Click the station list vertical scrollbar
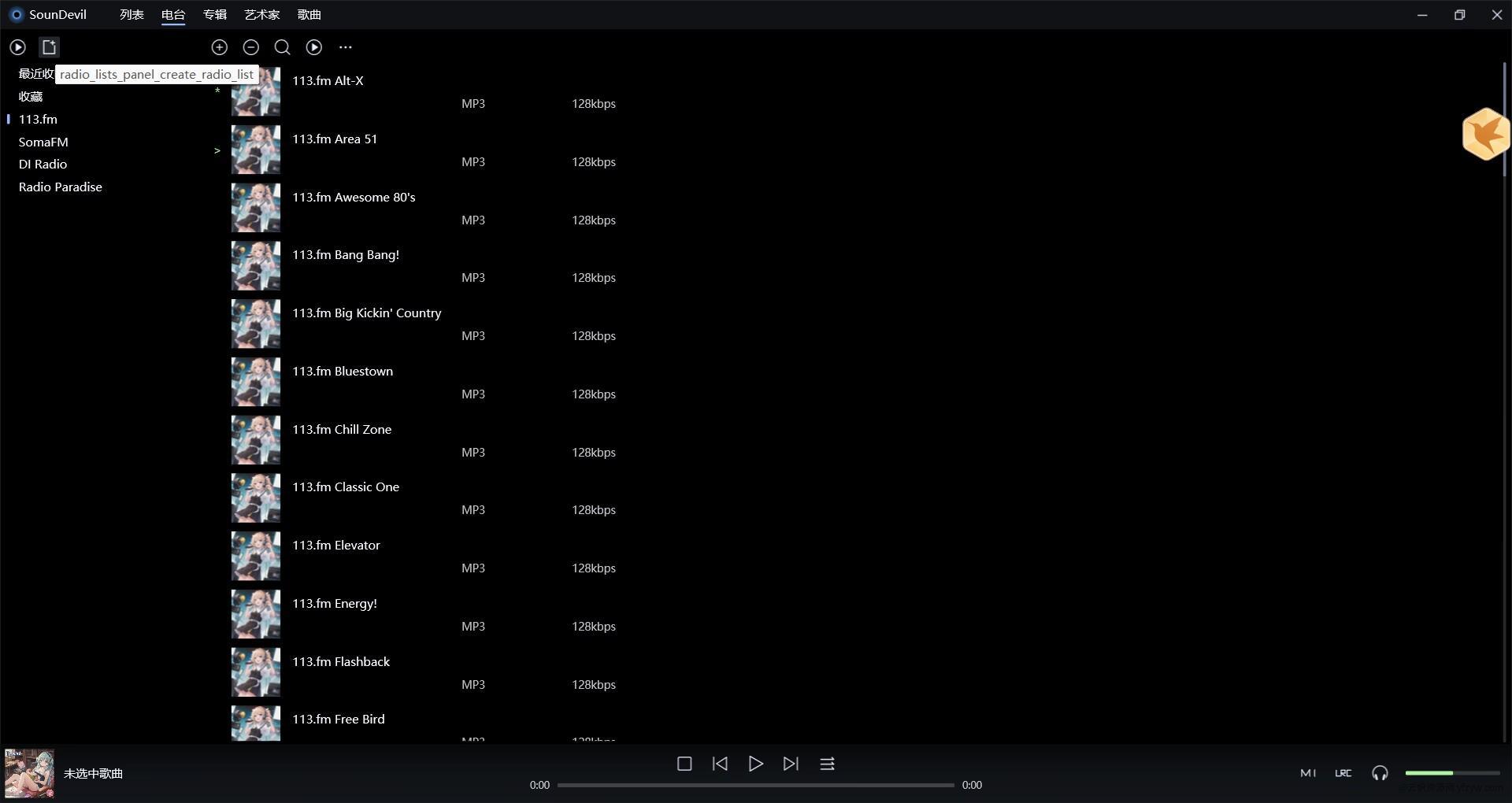 click(1504, 120)
